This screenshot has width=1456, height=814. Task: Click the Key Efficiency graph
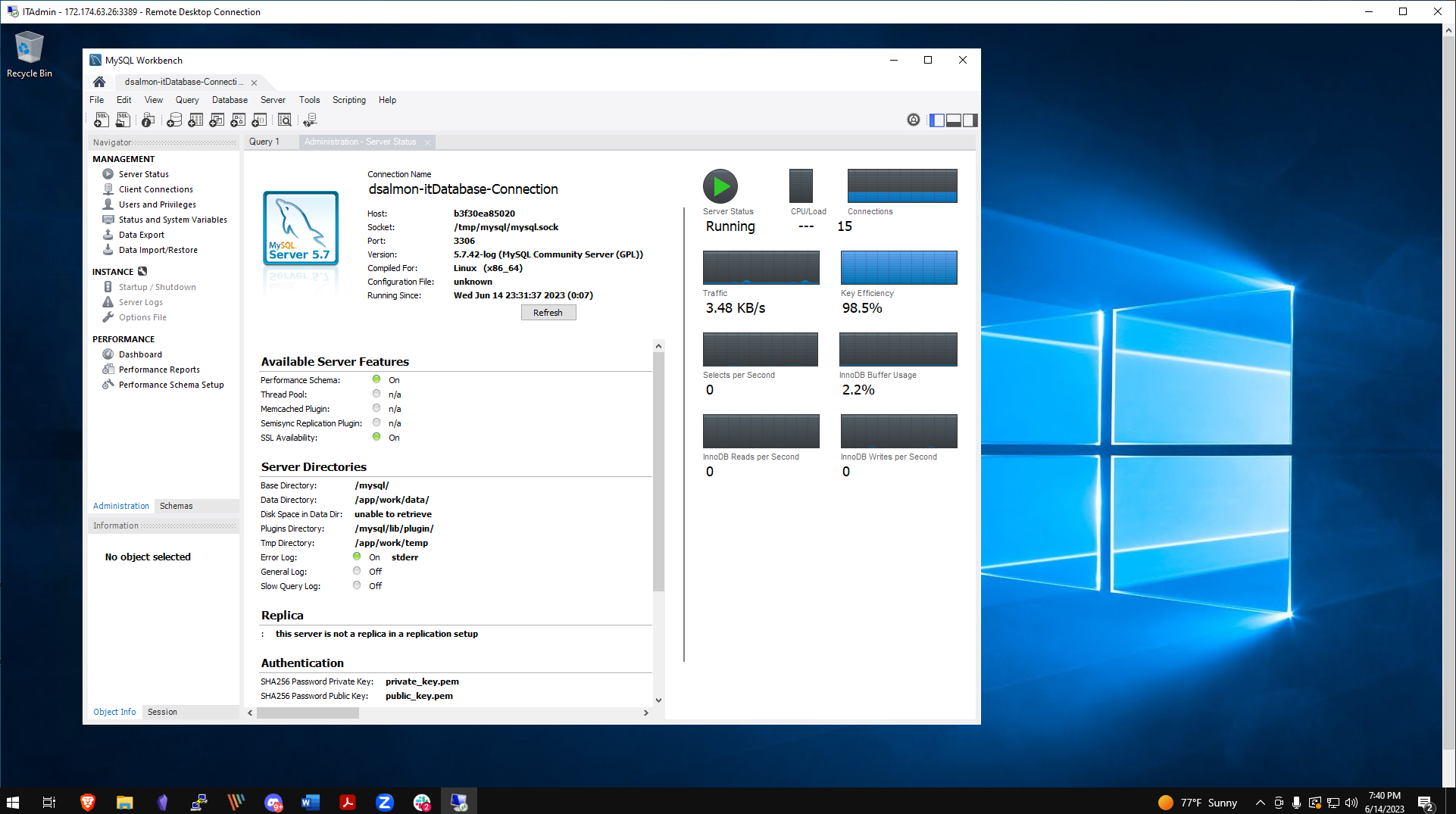(x=899, y=267)
